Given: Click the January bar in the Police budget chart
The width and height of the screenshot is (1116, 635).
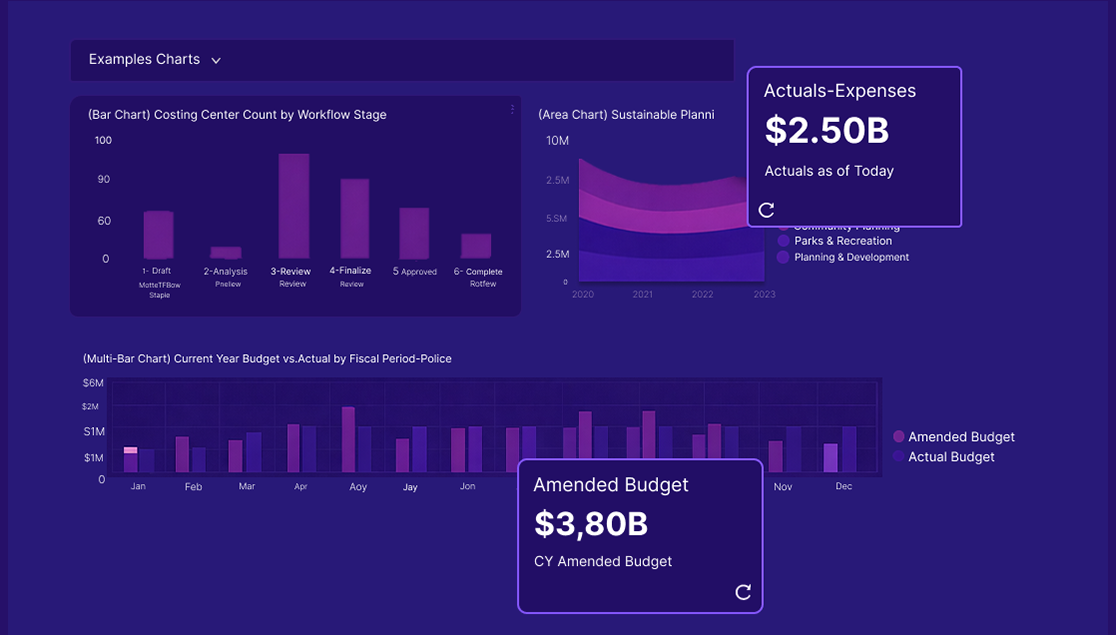Looking at the screenshot, I should (130, 462).
